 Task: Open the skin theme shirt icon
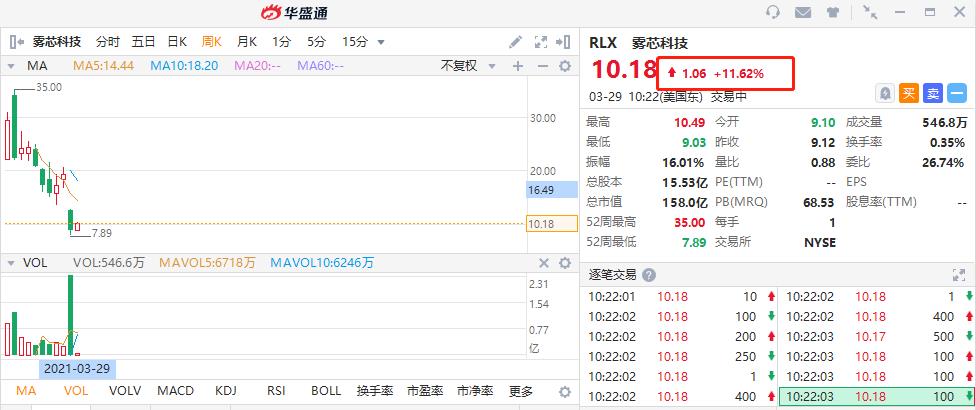pyautogui.click(x=832, y=12)
